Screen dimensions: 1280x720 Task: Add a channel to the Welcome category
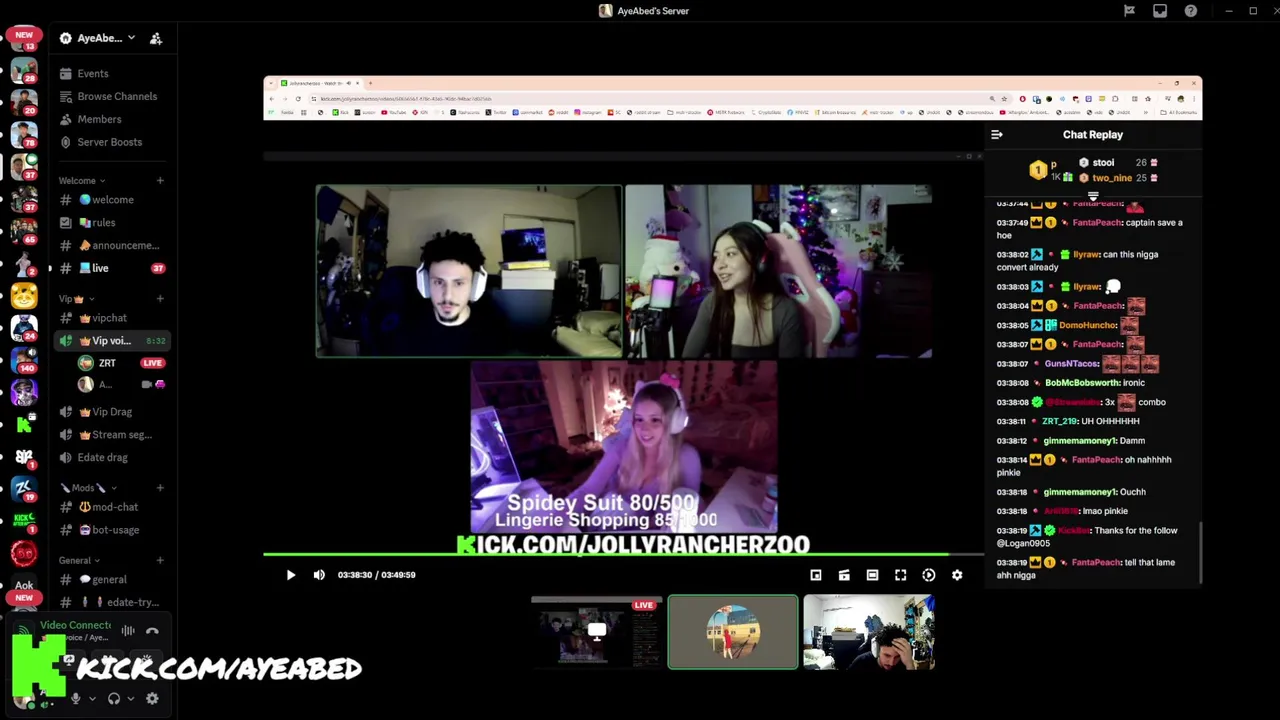point(160,180)
